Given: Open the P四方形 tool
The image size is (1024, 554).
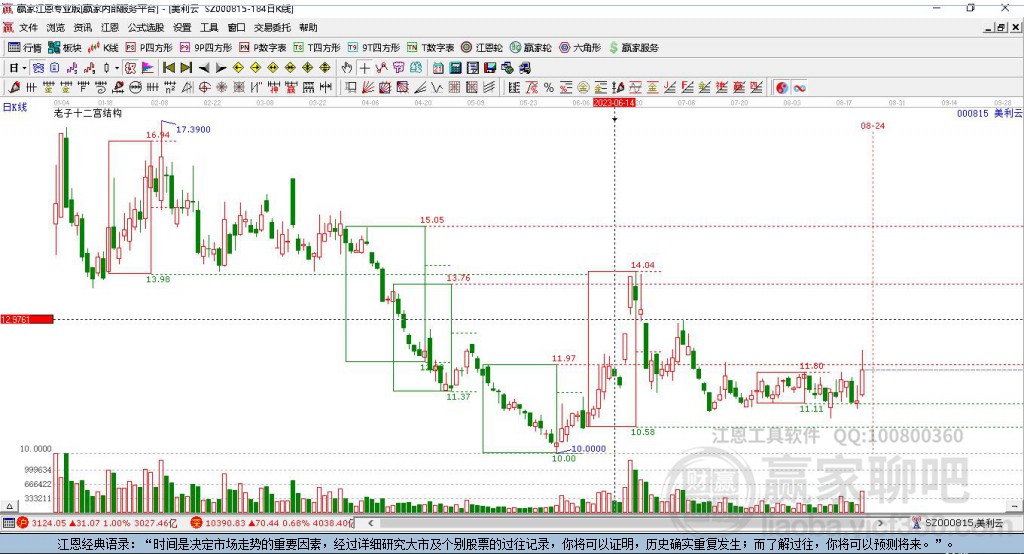Looking at the screenshot, I should [x=149, y=48].
